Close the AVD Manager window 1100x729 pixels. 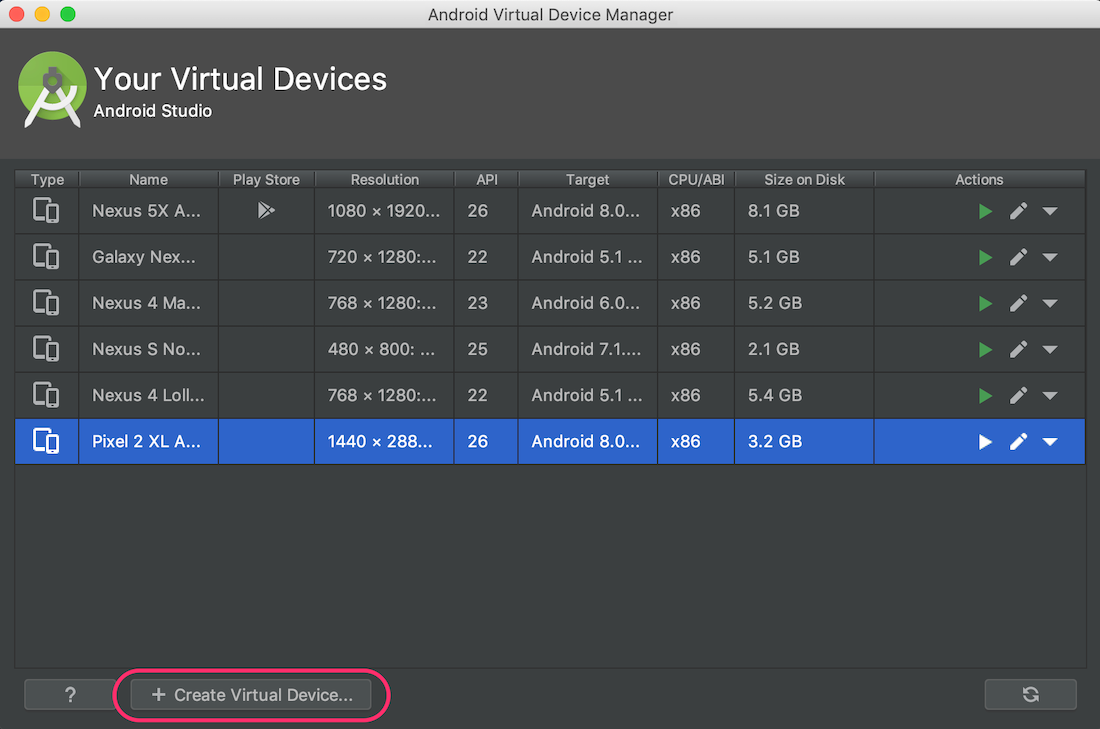pyautogui.click(x=17, y=14)
